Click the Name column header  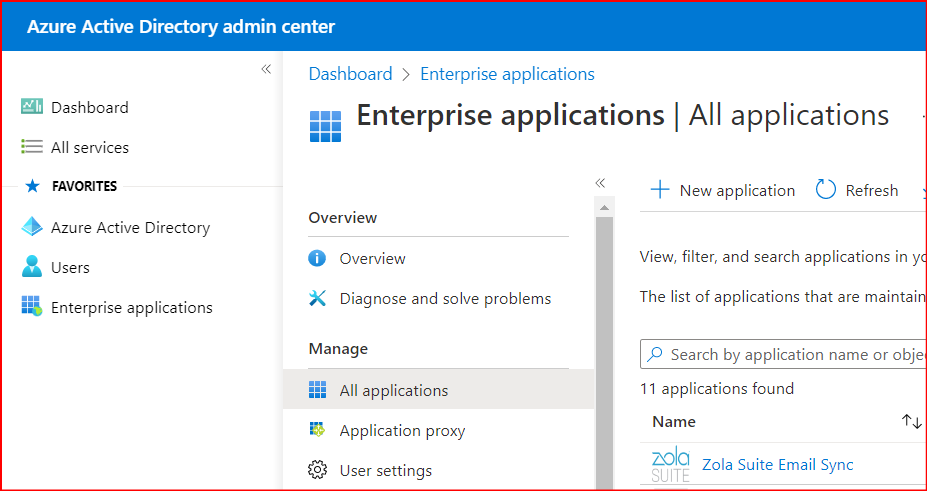click(x=674, y=422)
